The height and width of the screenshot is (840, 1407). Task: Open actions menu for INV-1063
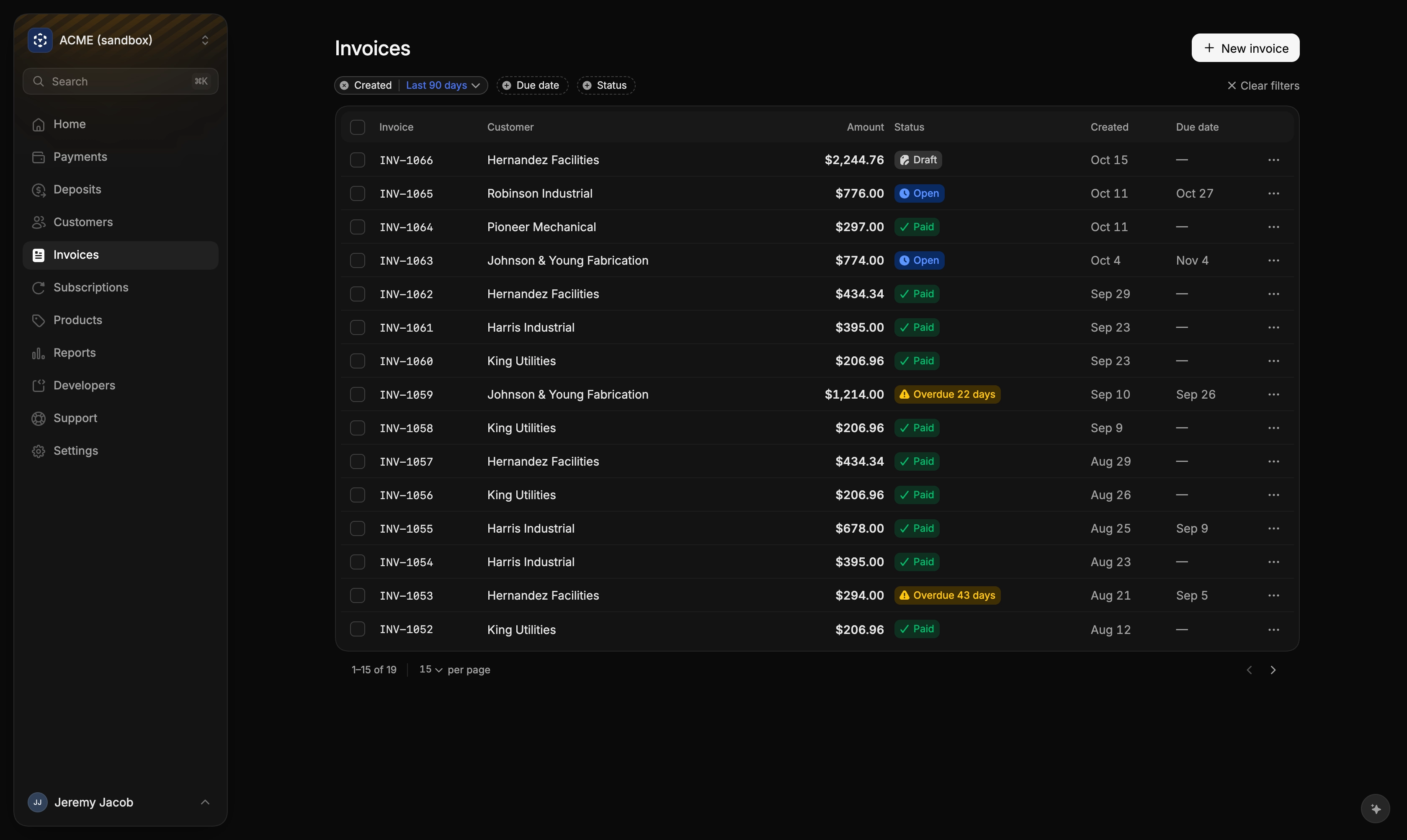click(1273, 260)
